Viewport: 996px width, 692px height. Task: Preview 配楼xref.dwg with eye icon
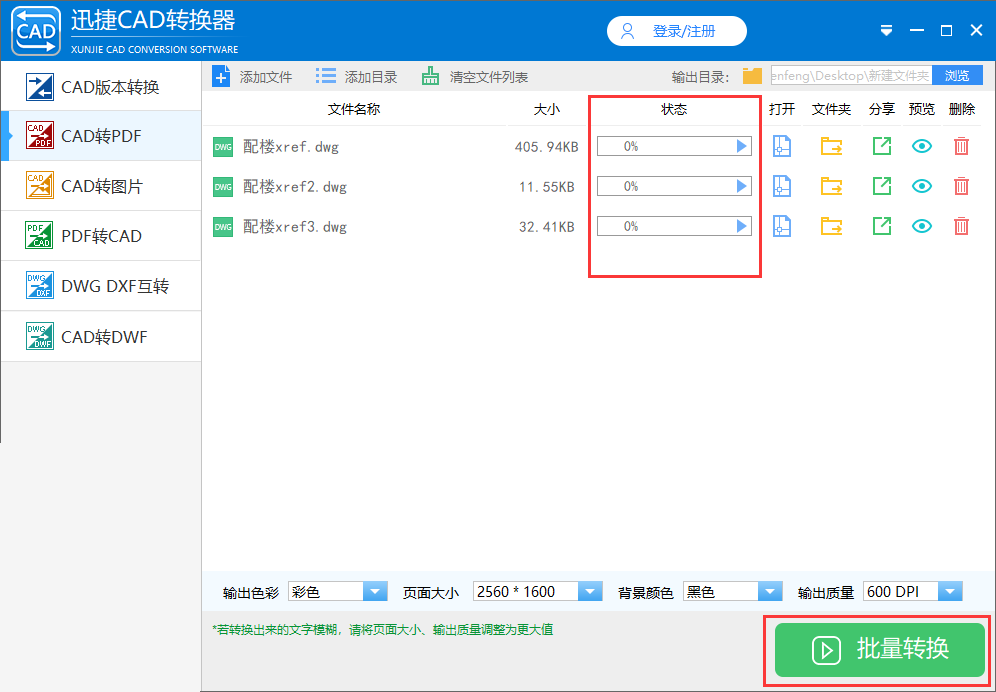(x=922, y=146)
